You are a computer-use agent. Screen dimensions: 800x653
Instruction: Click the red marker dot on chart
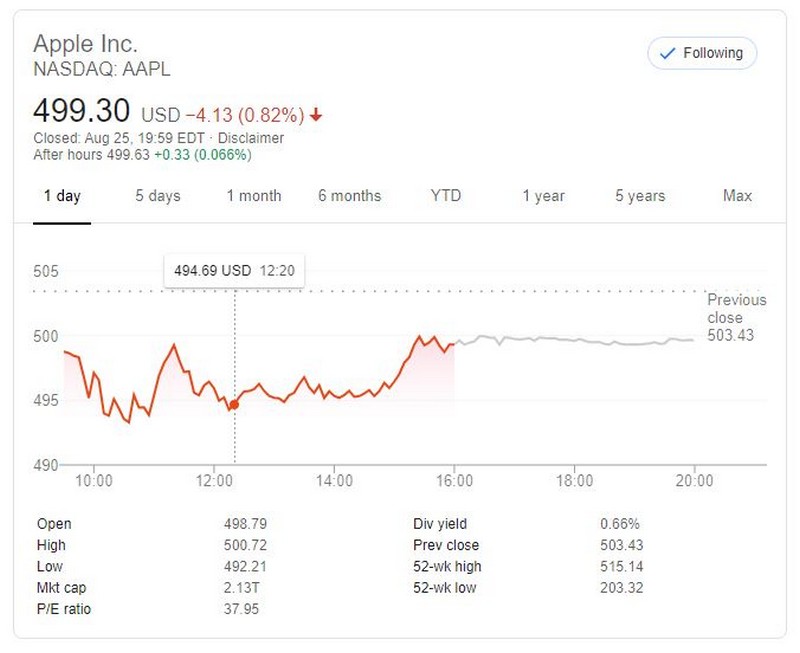click(234, 405)
